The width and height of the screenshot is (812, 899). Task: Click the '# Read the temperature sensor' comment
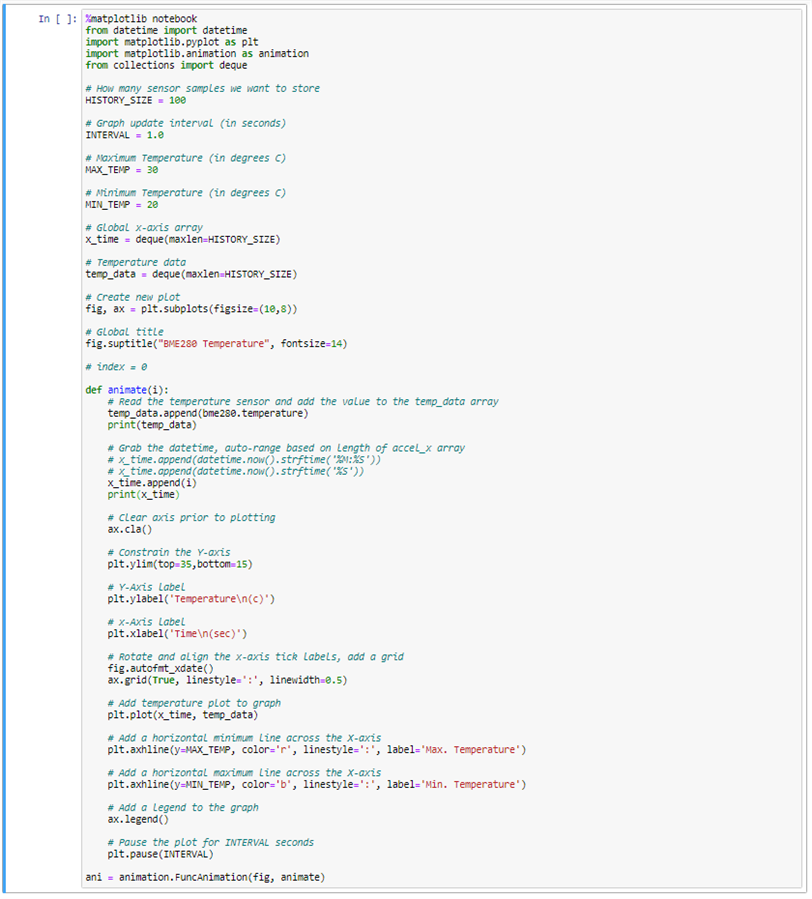pyautogui.click(x=303, y=401)
